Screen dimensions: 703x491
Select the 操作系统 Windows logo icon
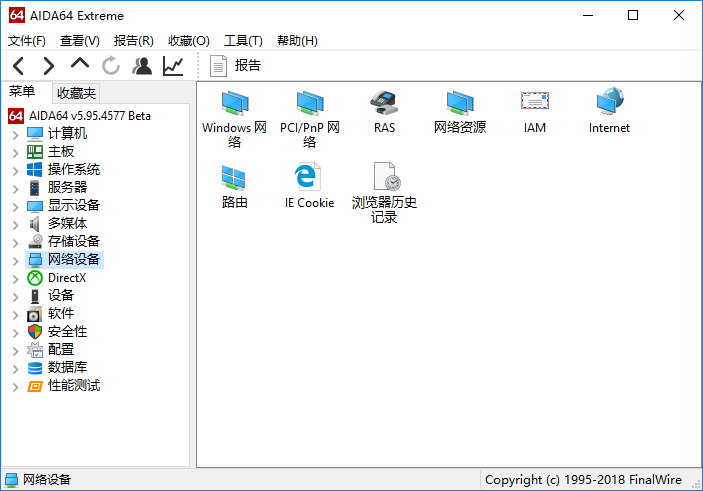coord(35,169)
